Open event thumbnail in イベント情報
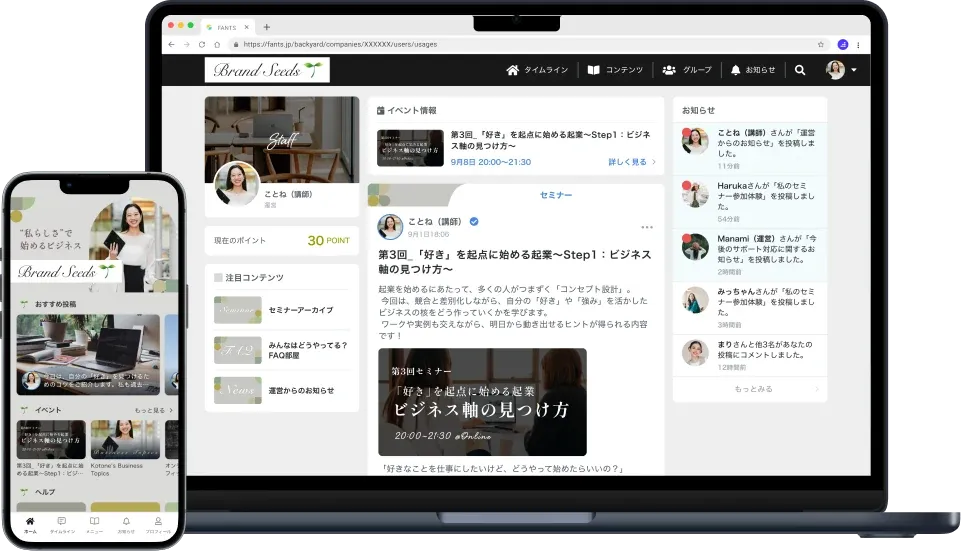The width and height of the screenshot is (961, 551). pos(410,148)
